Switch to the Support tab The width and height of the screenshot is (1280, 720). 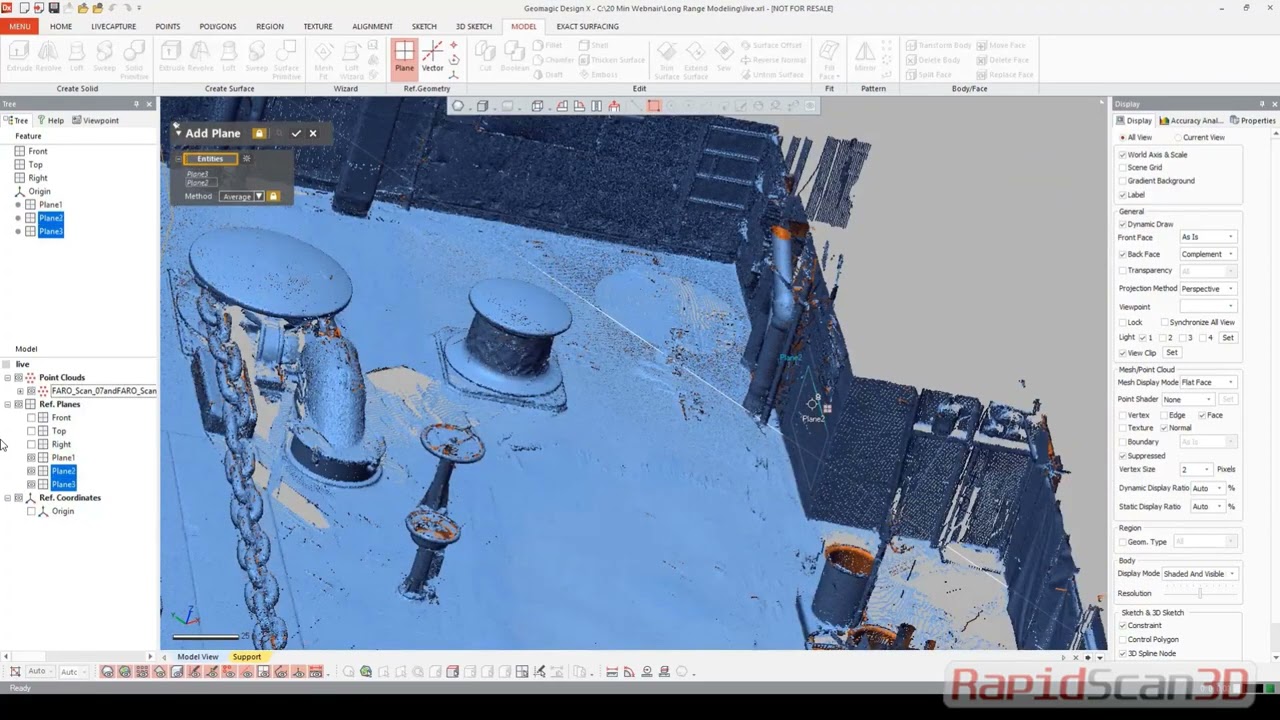(x=246, y=657)
